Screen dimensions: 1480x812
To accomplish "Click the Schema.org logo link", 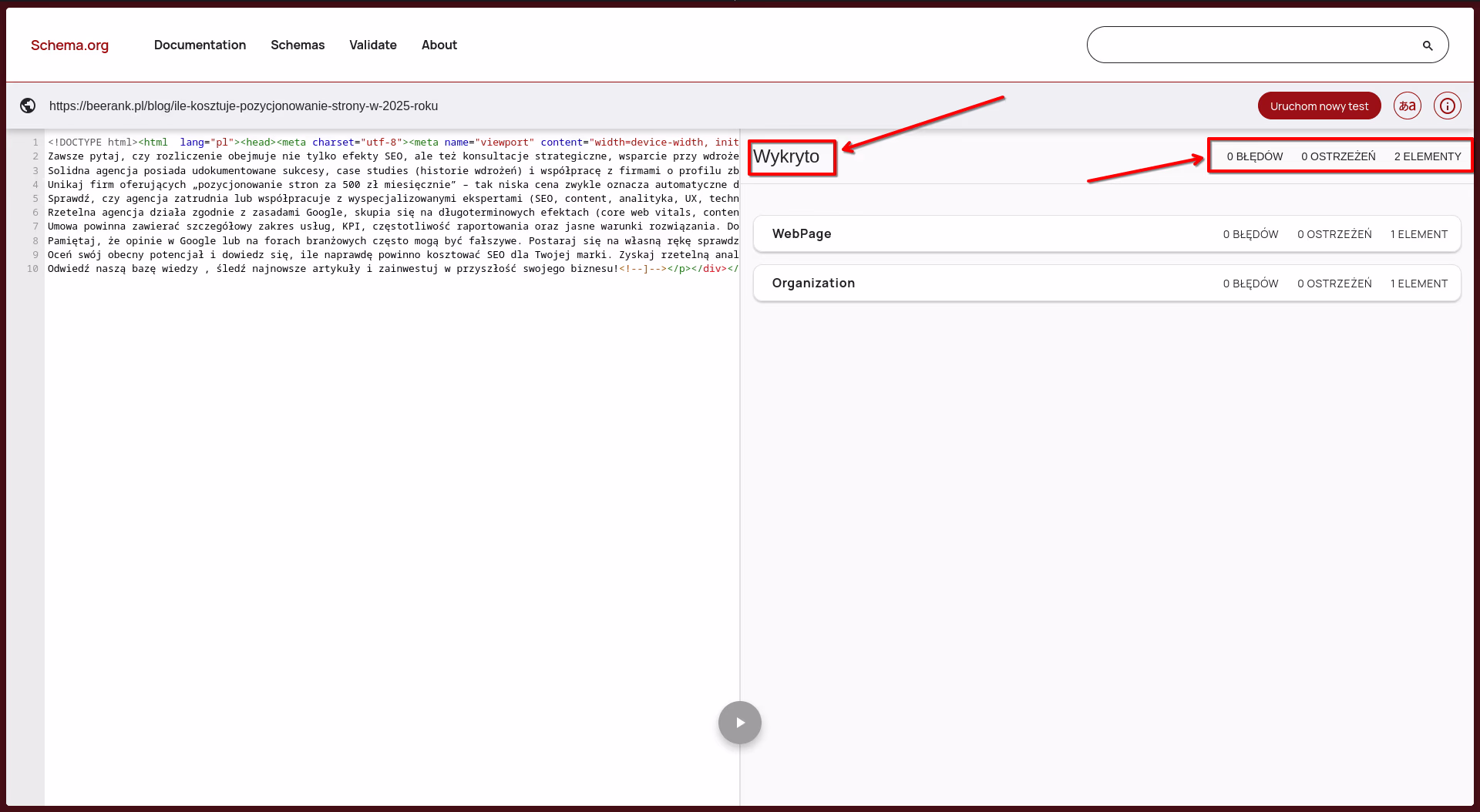I will [x=69, y=45].
